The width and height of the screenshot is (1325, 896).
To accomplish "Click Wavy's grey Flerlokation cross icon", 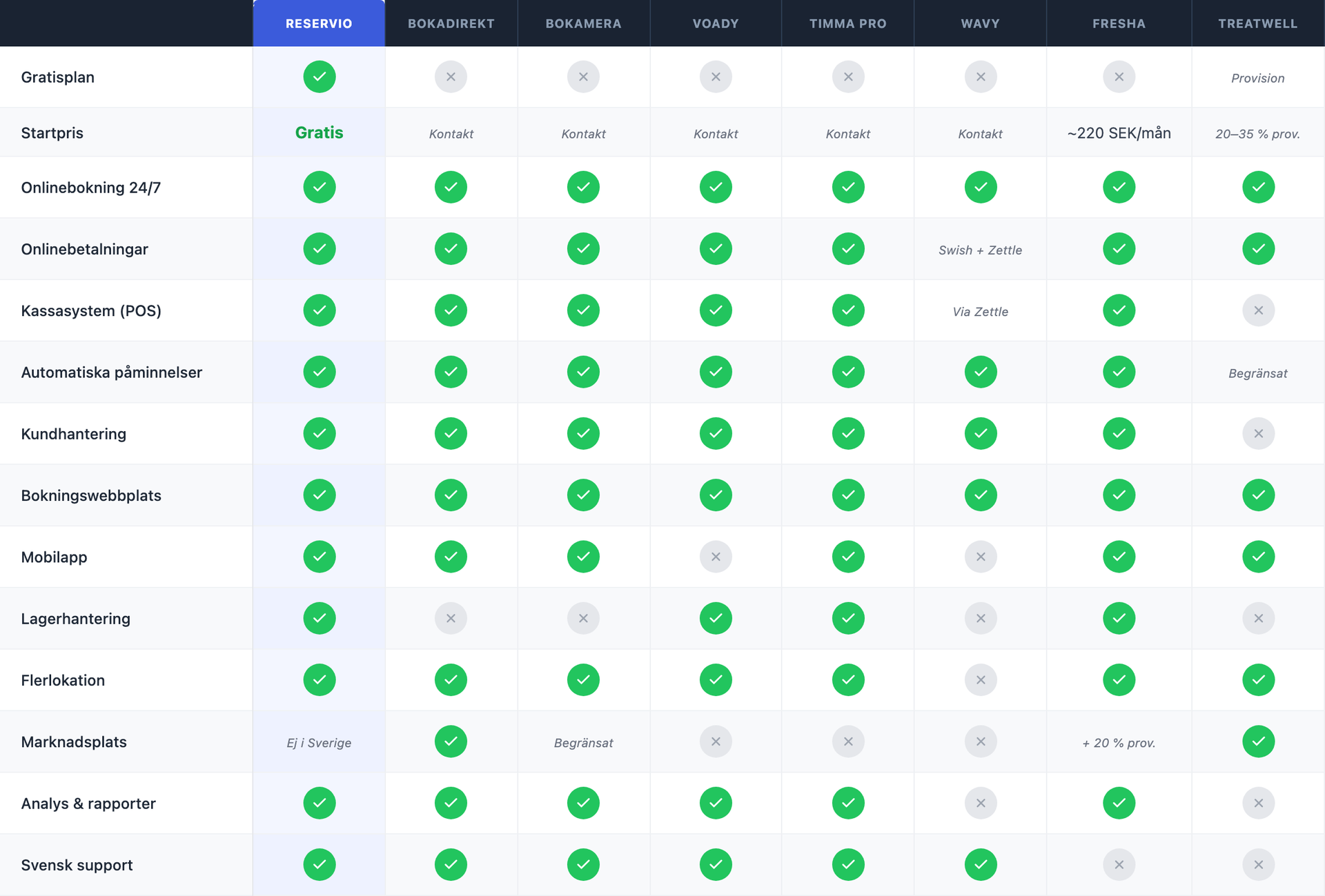I will click(980, 680).
